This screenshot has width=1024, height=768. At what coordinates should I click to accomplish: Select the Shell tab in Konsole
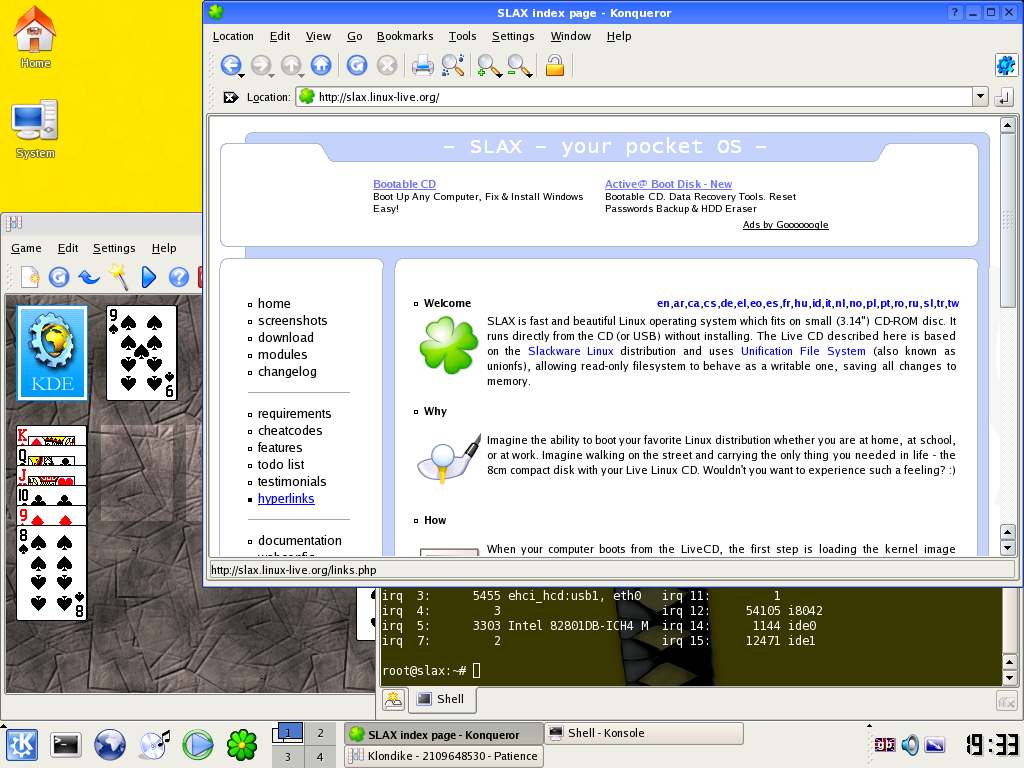pyautogui.click(x=442, y=699)
